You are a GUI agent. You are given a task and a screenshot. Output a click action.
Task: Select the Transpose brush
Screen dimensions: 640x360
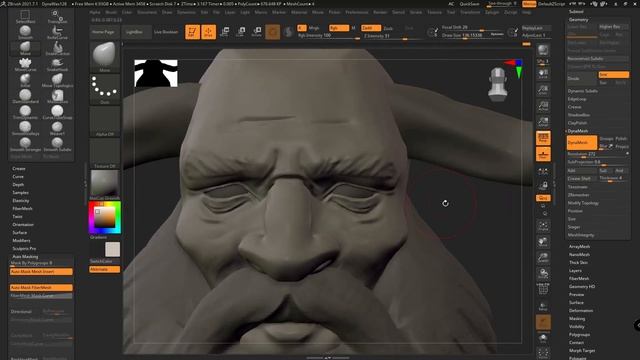coord(57,16)
